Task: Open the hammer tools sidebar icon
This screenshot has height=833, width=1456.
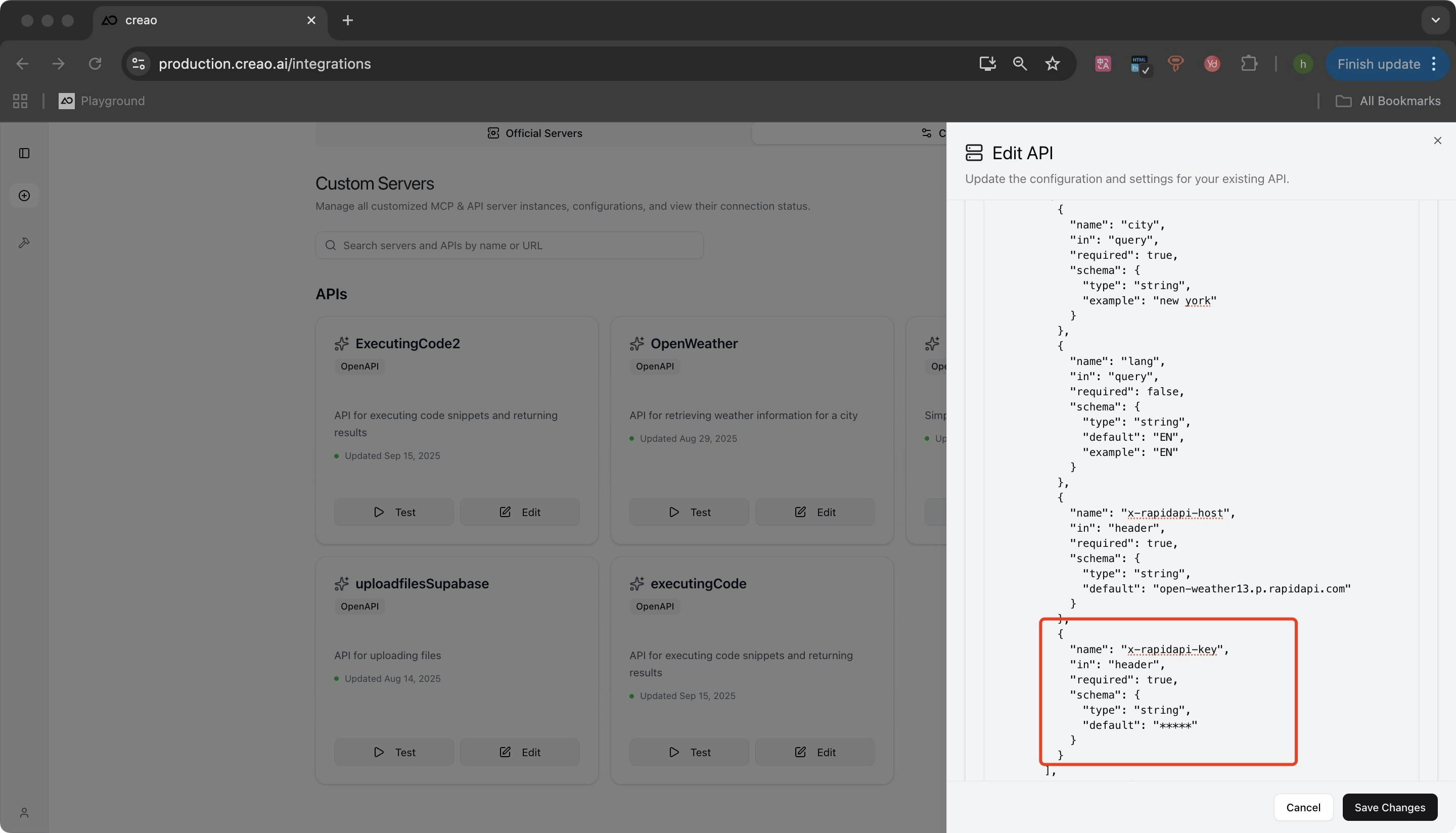Action: 24,243
